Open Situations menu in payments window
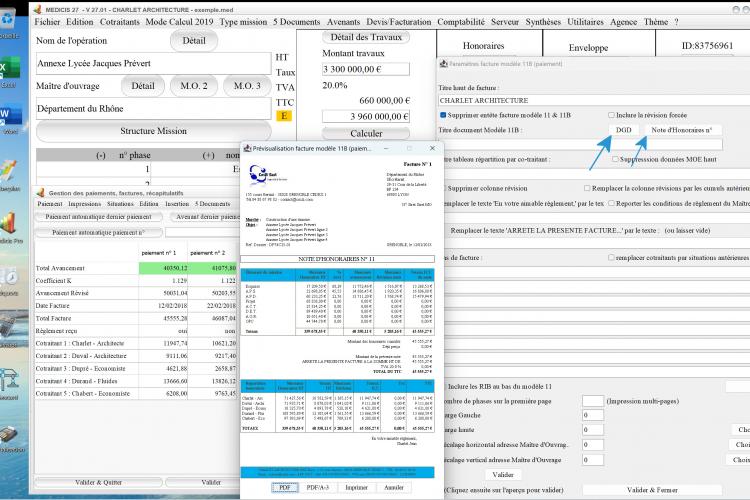 click(120, 204)
